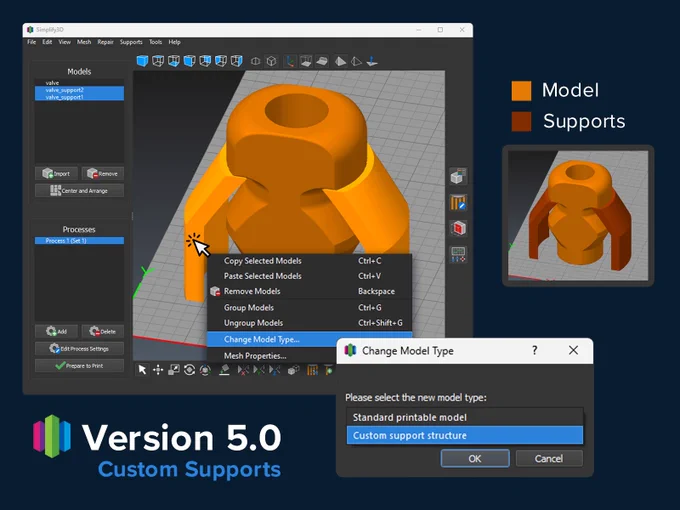Open the Repair menu
680x510 pixels.
tap(105, 42)
